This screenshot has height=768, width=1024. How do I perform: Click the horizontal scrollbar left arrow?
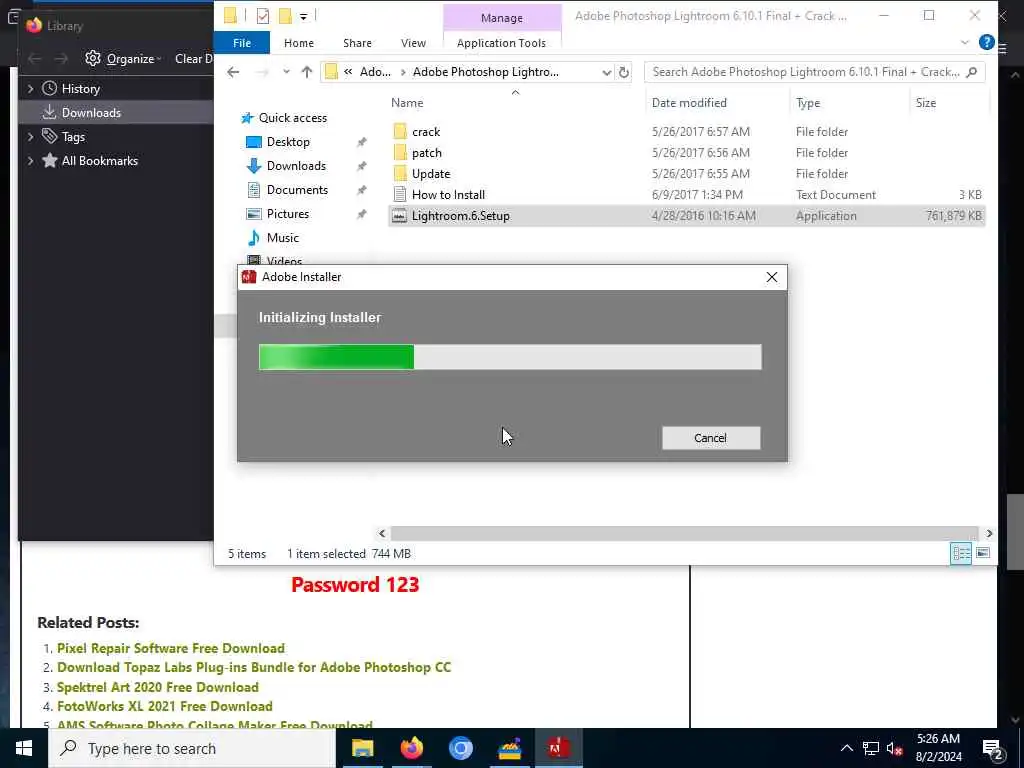click(382, 534)
